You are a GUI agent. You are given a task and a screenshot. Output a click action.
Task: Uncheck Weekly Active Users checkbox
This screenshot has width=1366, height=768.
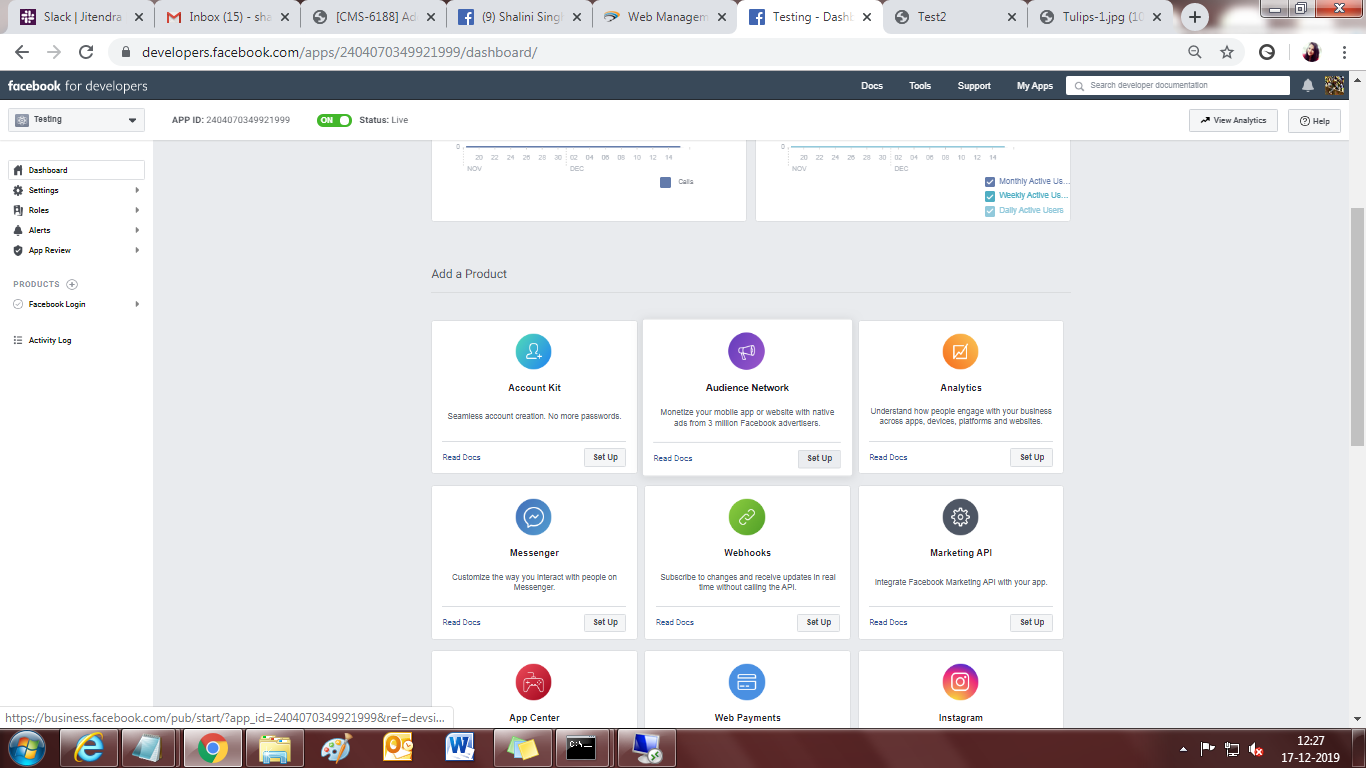coord(990,196)
